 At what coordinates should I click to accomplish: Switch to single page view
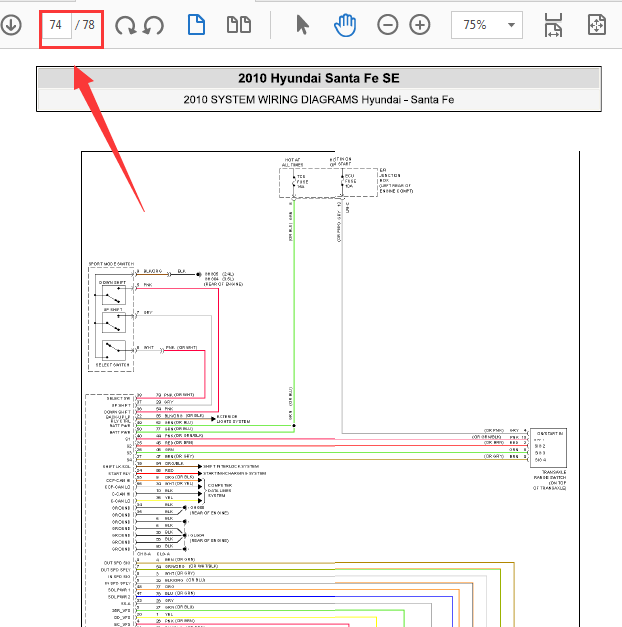point(196,25)
